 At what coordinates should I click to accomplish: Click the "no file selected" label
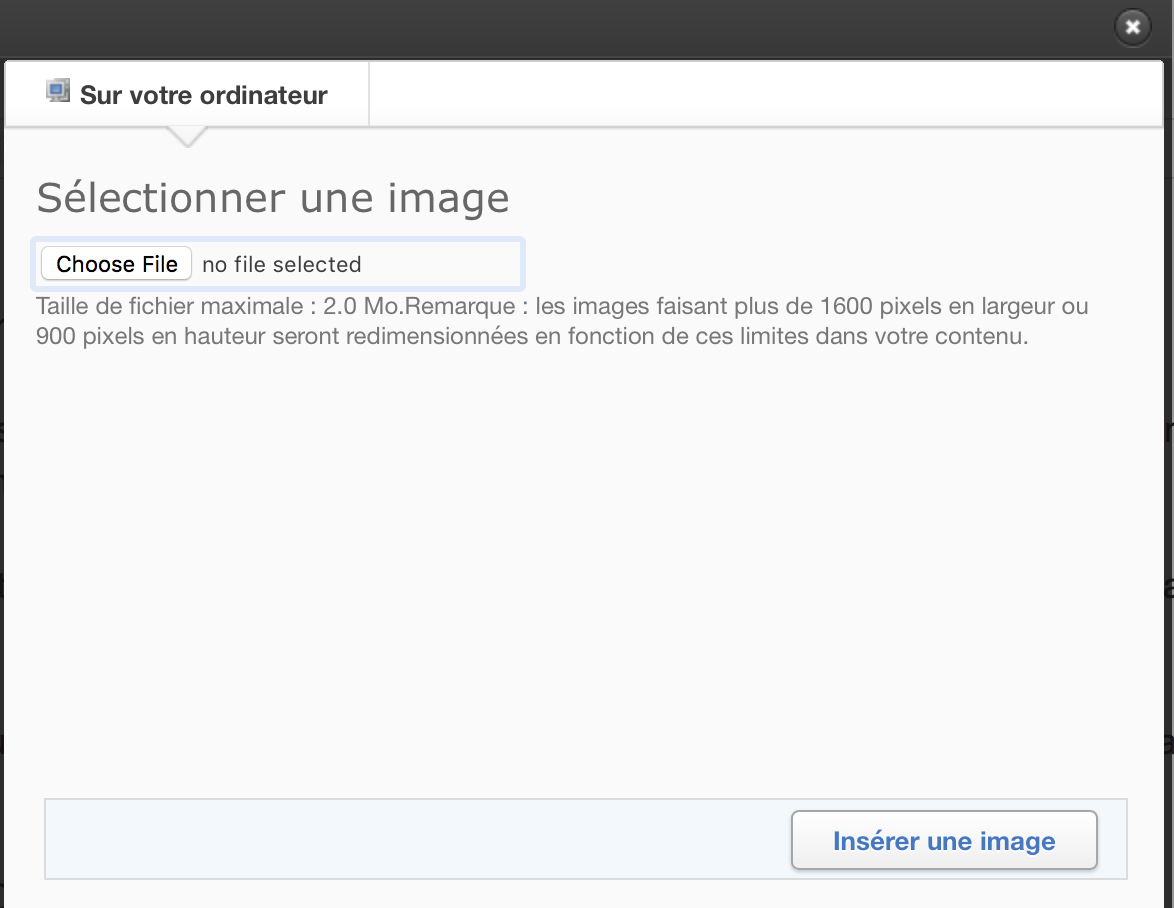282,265
